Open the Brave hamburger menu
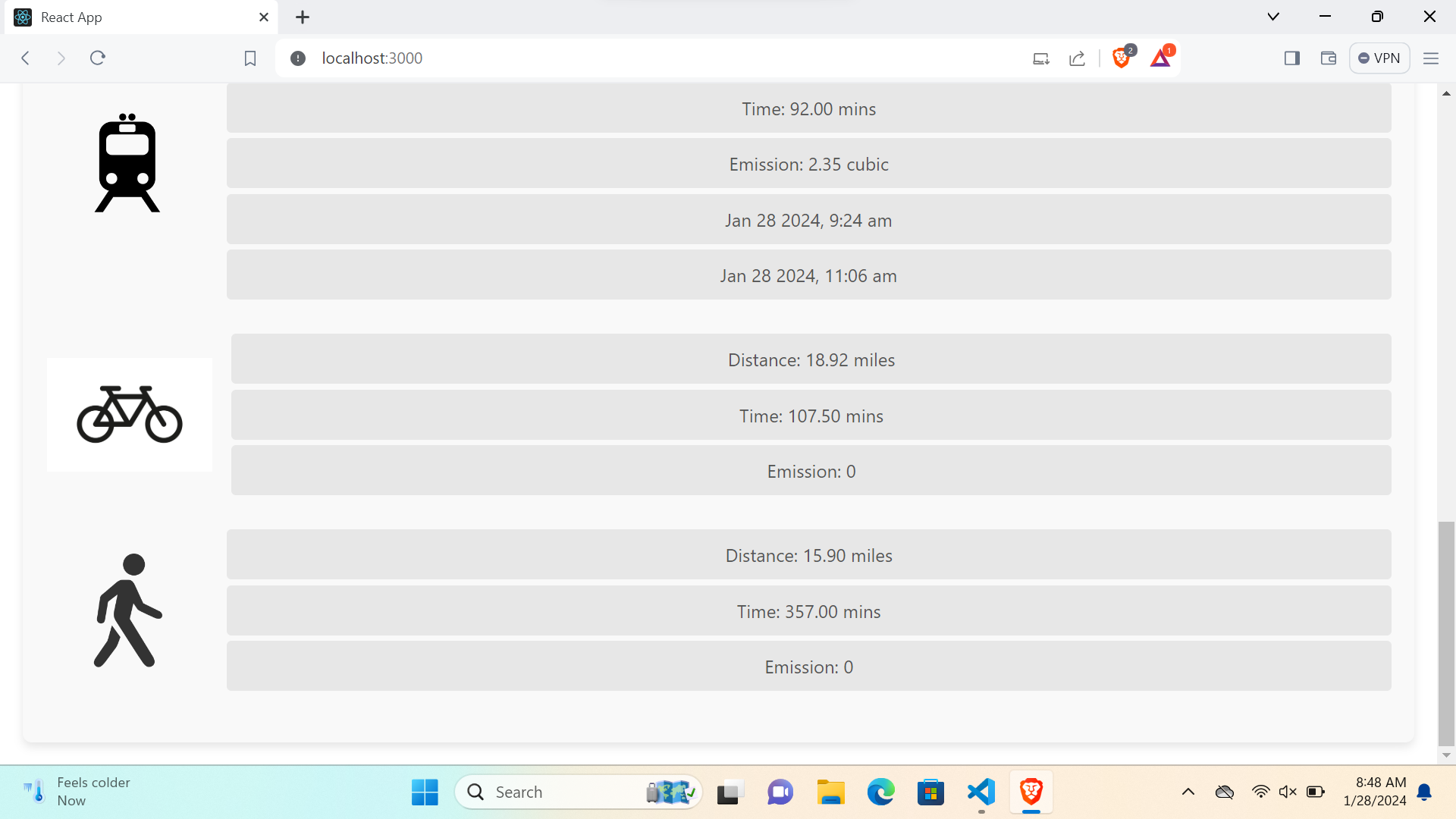The height and width of the screenshot is (819, 1456). (x=1431, y=58)
